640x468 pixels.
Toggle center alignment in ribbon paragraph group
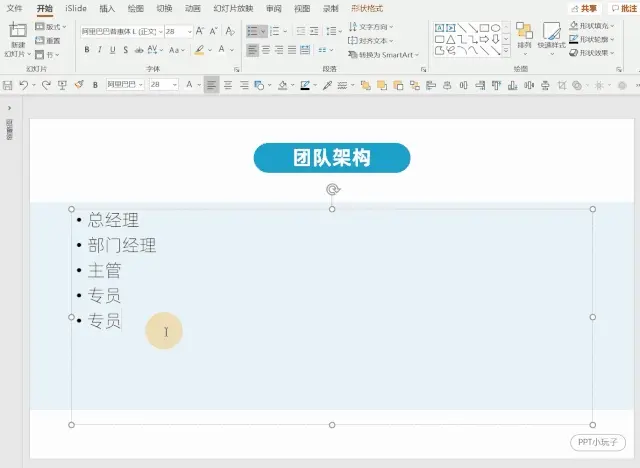pos(266,50)
